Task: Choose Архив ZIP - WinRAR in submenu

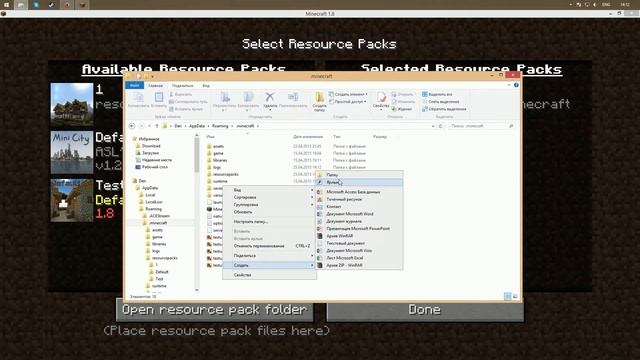Action: tap(360, 265)
